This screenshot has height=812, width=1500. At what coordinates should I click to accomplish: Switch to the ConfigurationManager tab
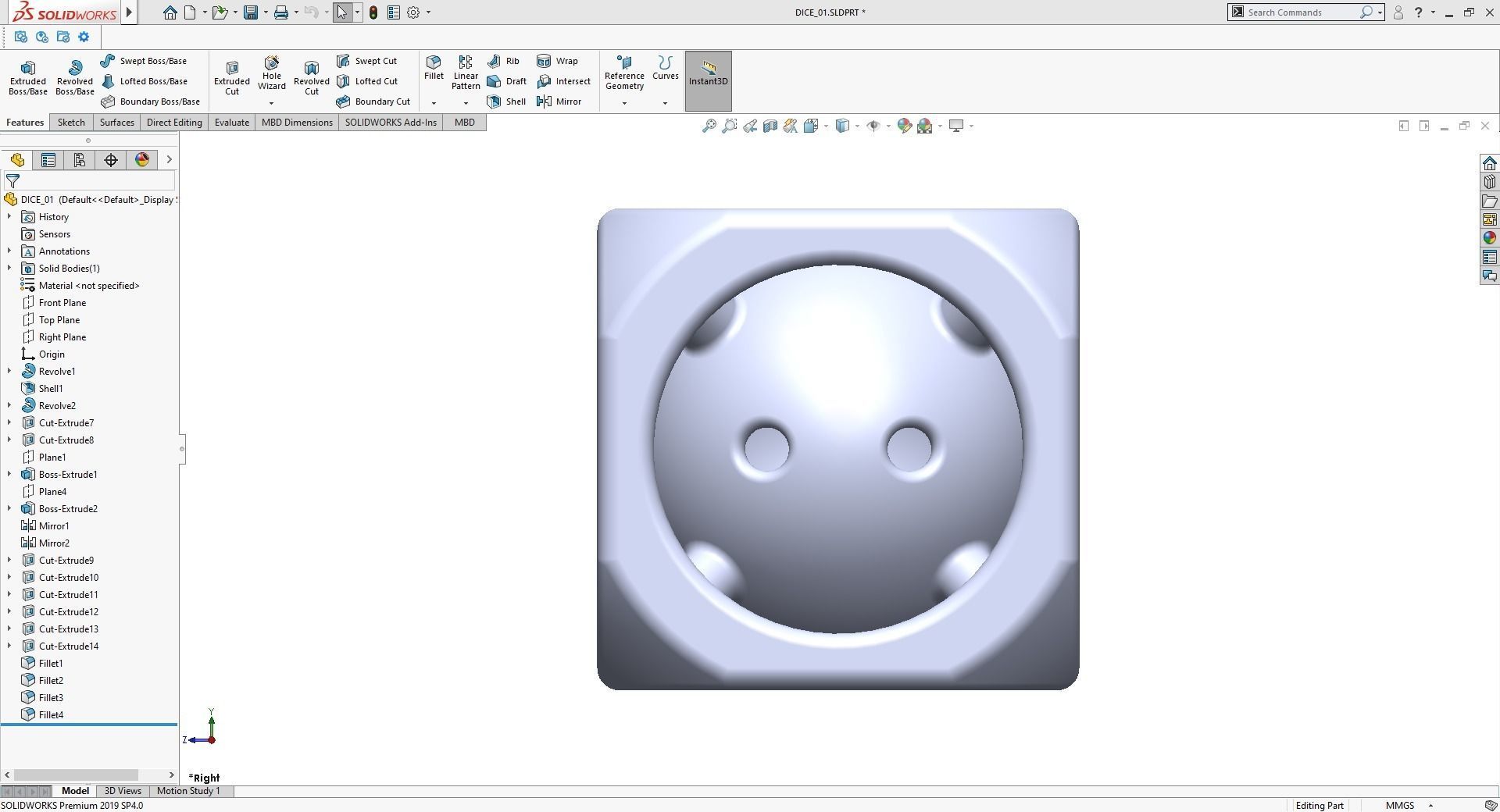click(80, 160)
